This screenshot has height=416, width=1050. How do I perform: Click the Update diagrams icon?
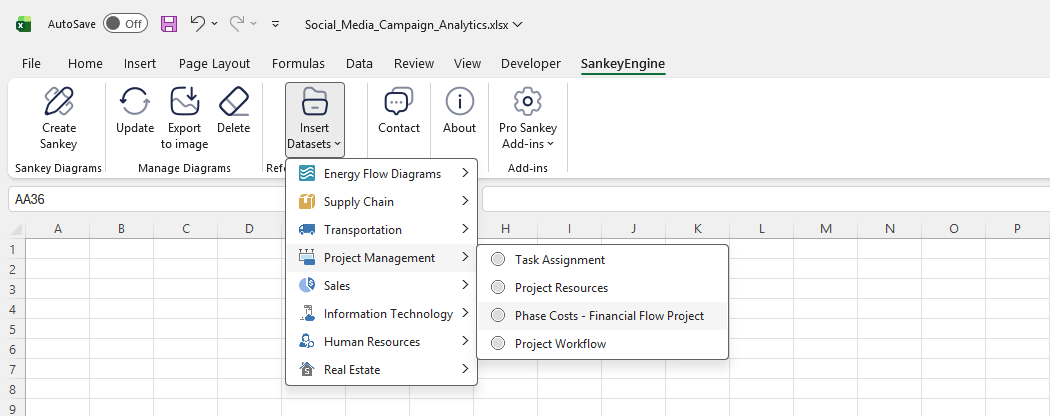[x=135, y=102]
